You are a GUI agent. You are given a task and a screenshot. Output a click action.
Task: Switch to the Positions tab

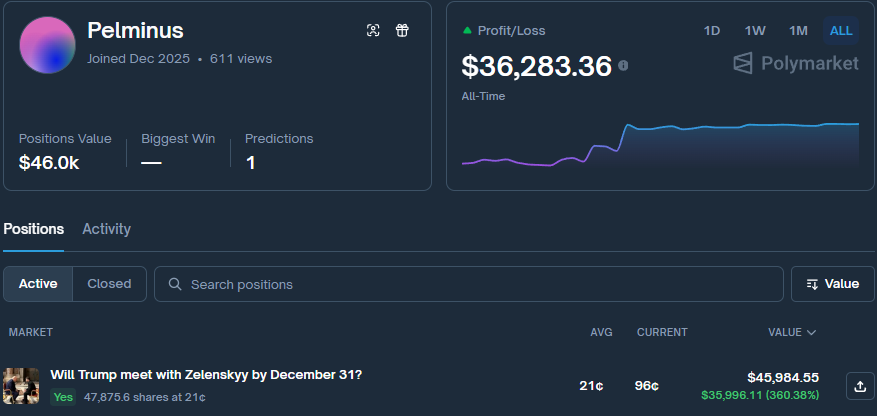pos(34,229)
